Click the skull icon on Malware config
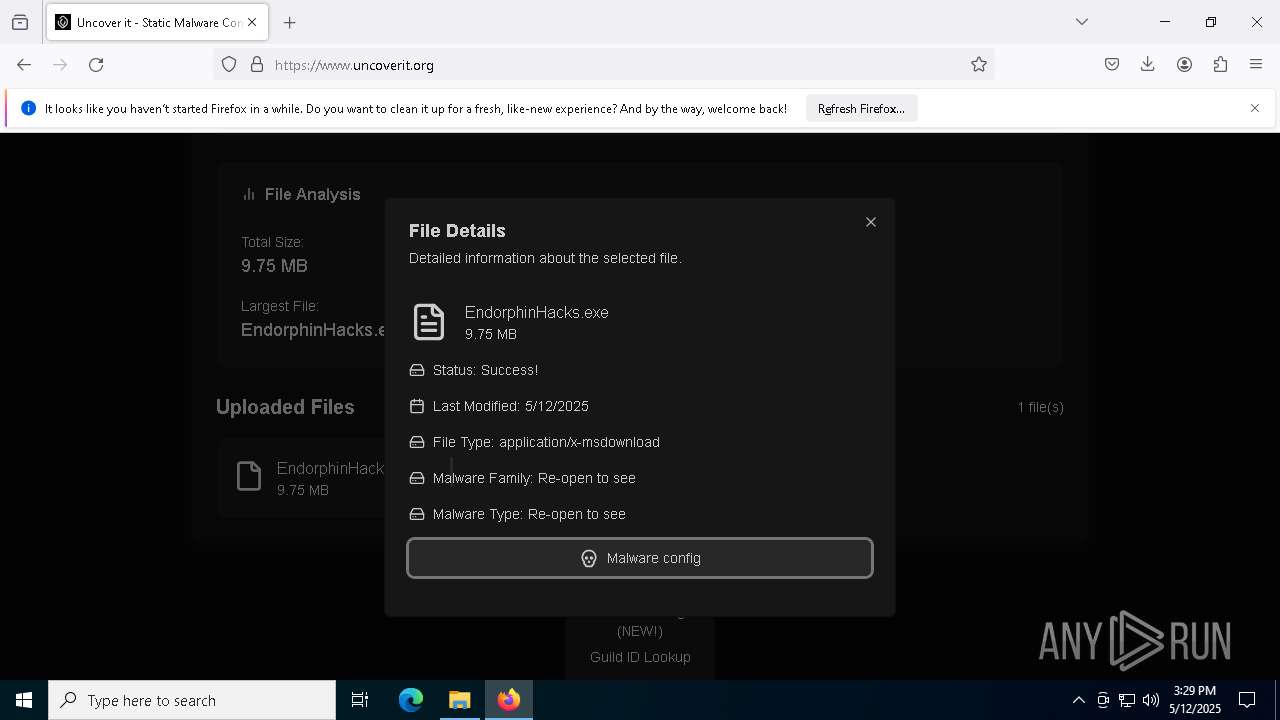Image resolution: width=1280 pixels, height=720 pixels. pos(589,558)
